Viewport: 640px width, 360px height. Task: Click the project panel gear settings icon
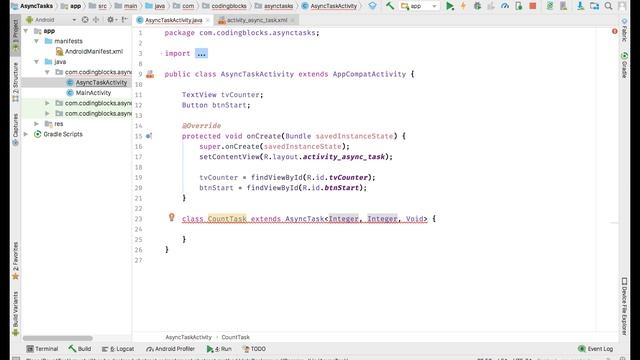[x=110, y=20]
